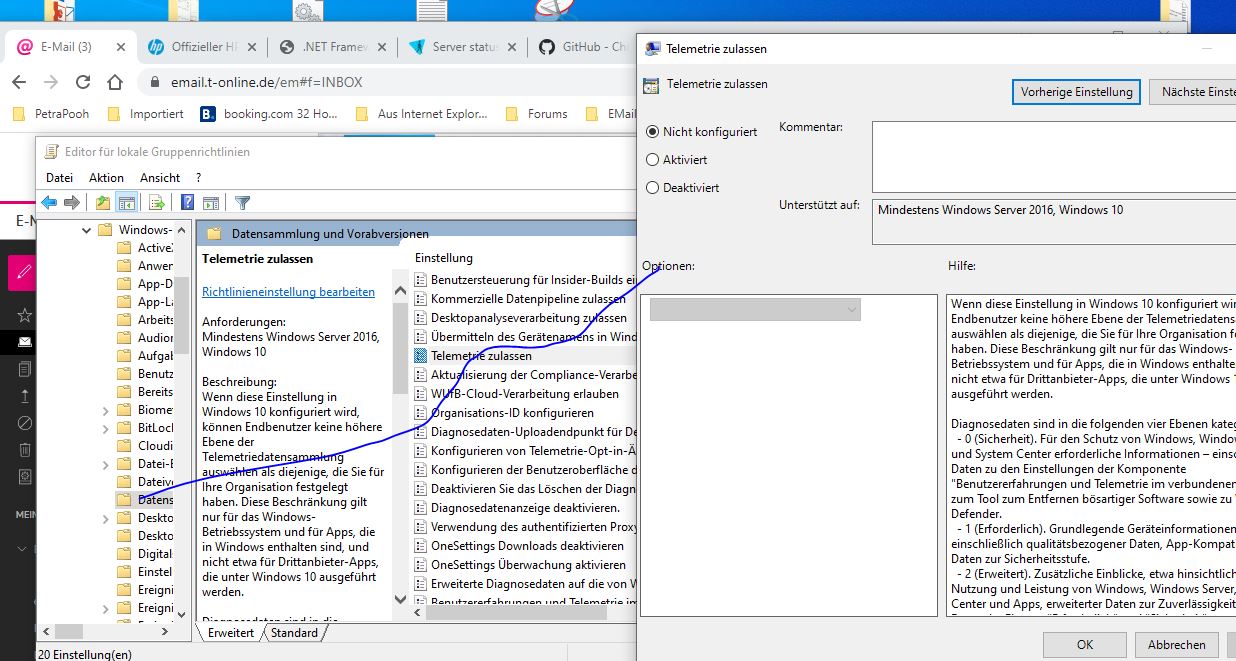
Task: Close the Server status browser tab
Action: click(x=512, y=47)
